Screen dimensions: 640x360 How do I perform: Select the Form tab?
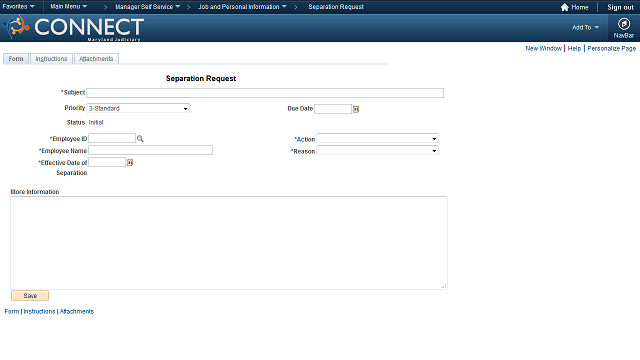coord(16,59)
